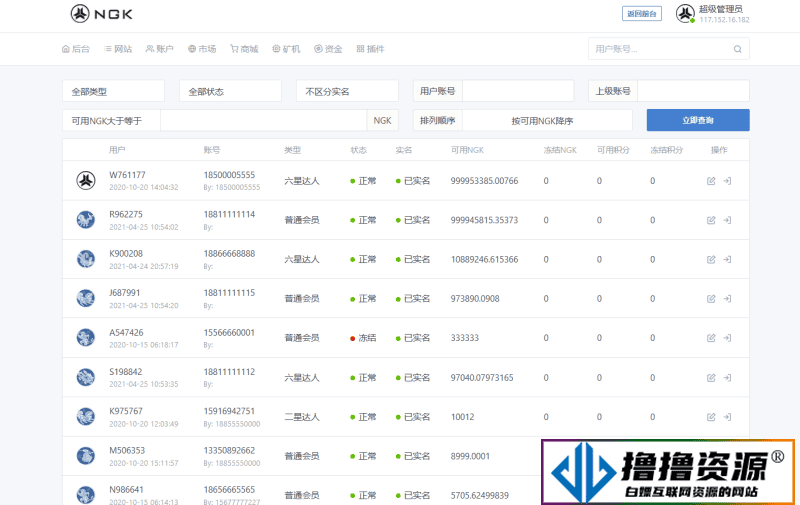Click login-as icon for user K900208
This screenshot has height=505, width=800.
pyautogui.click(x=728, y=260)
